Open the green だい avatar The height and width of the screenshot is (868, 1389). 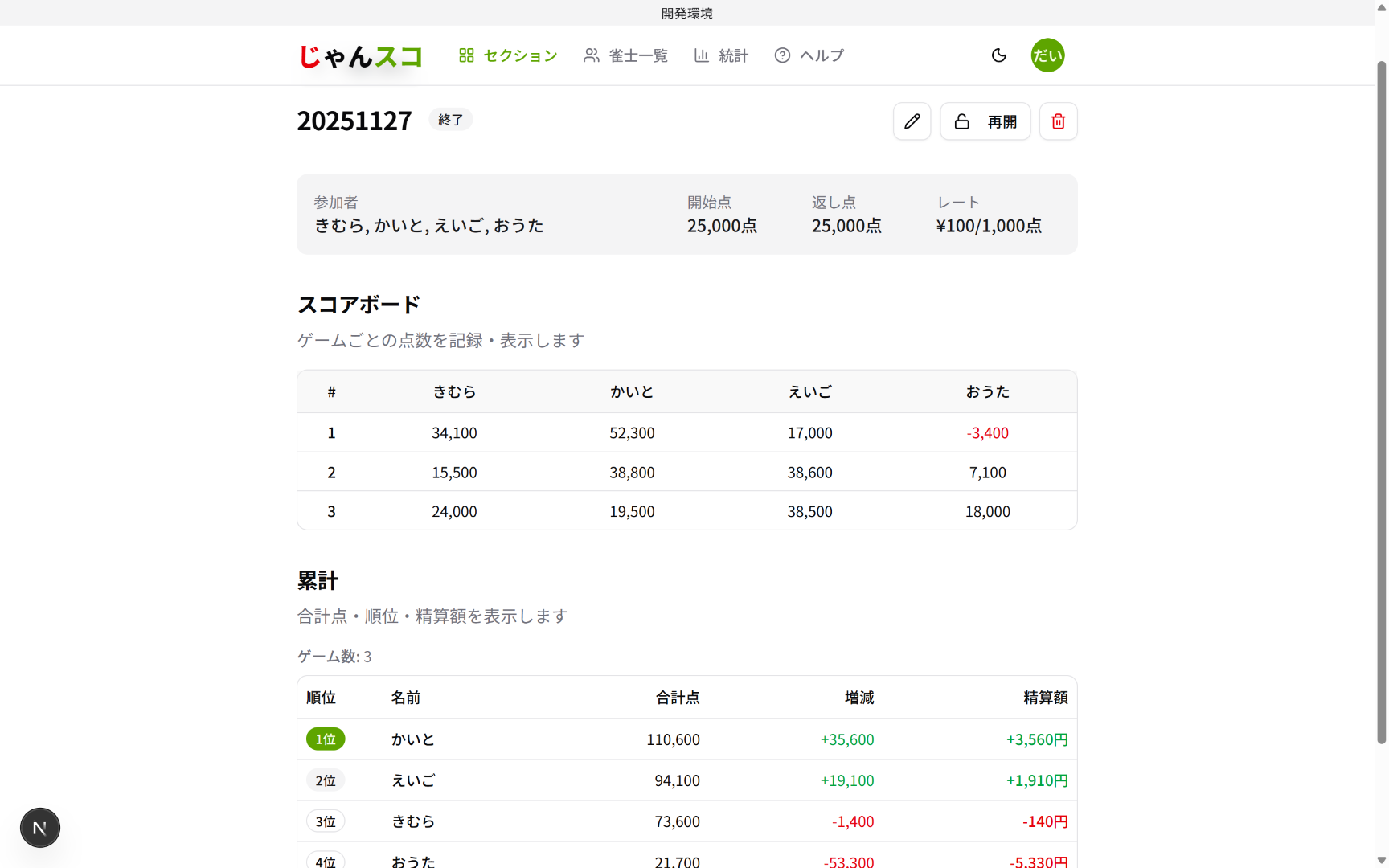pos(1047,55)
